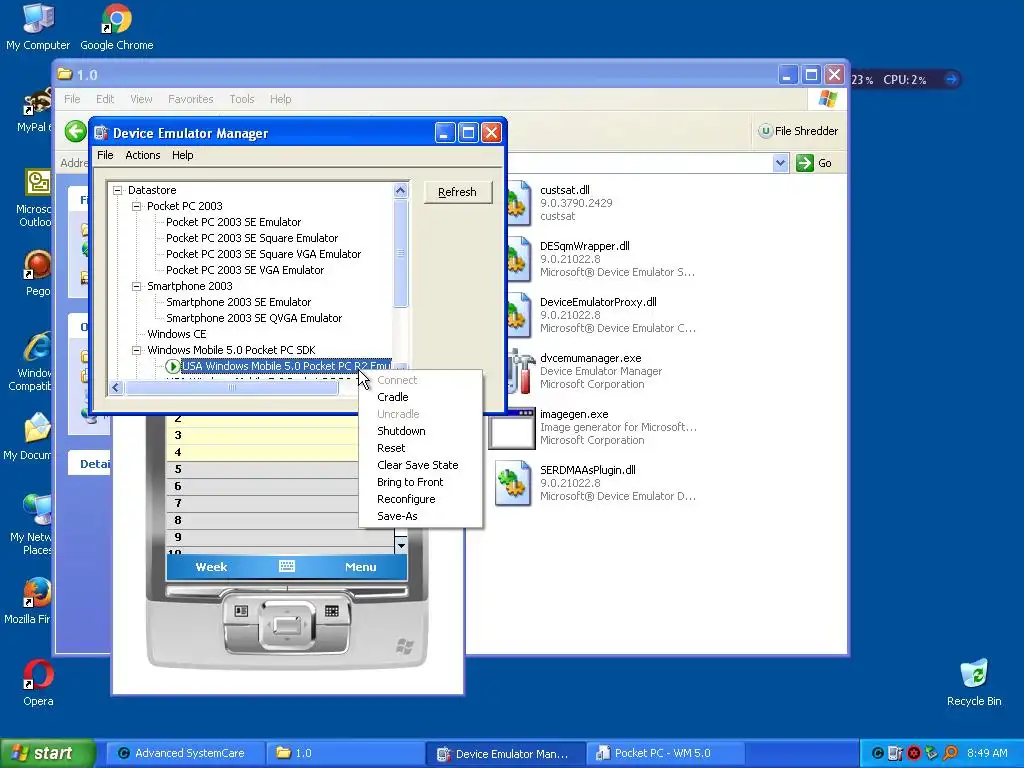Select USA Windows Mobile 5.0 Pocket PC R2 Emulator
Image resolution: width=1024 pixels, height=768 pixels.
coord(286,366)
